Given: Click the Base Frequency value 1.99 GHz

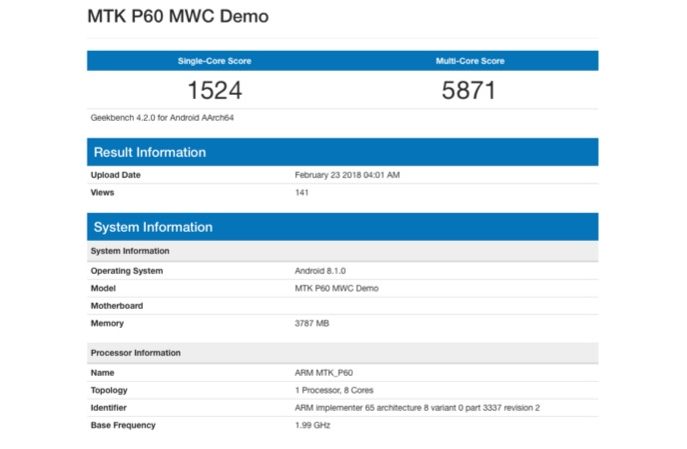Looking at the screenshot, I should [312, 425].
